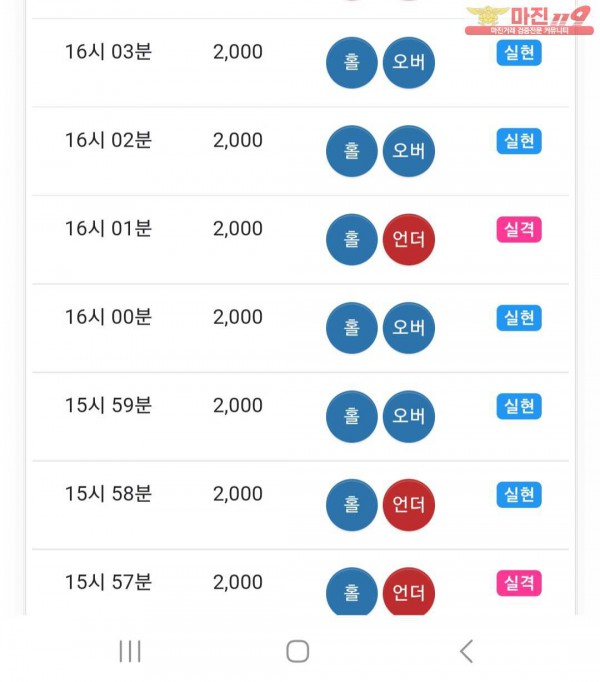600x682 pixels.
Task: Select the 2,000 amount at 15시 59분
Action: point(238,405)
